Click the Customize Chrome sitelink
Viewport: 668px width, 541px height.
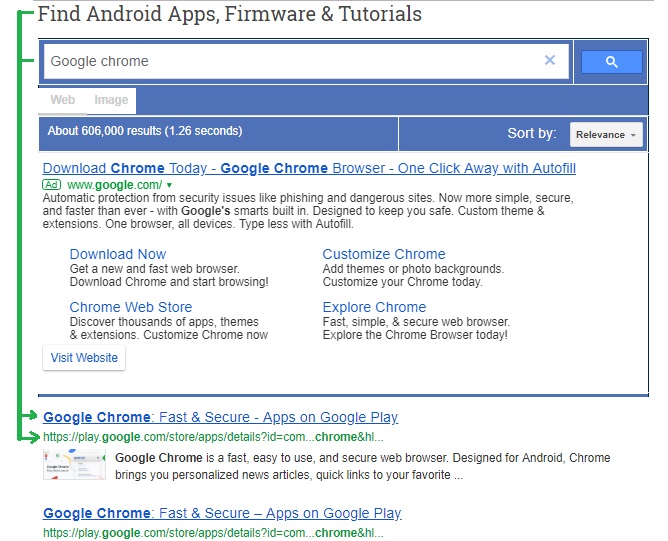[x=384, y=254]
